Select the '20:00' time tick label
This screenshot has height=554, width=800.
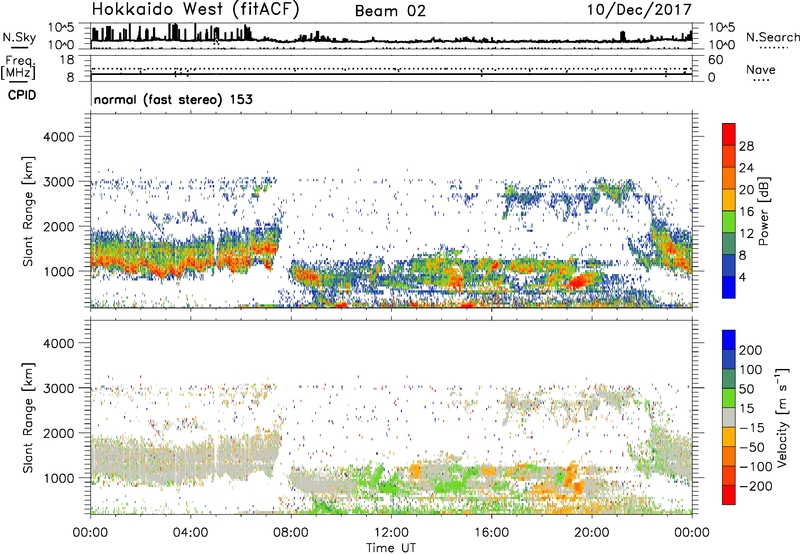[591, 533]
